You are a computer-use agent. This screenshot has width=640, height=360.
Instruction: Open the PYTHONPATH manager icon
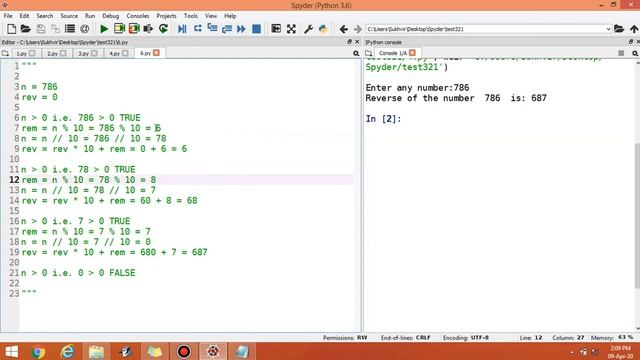click(x=323, y=29)
